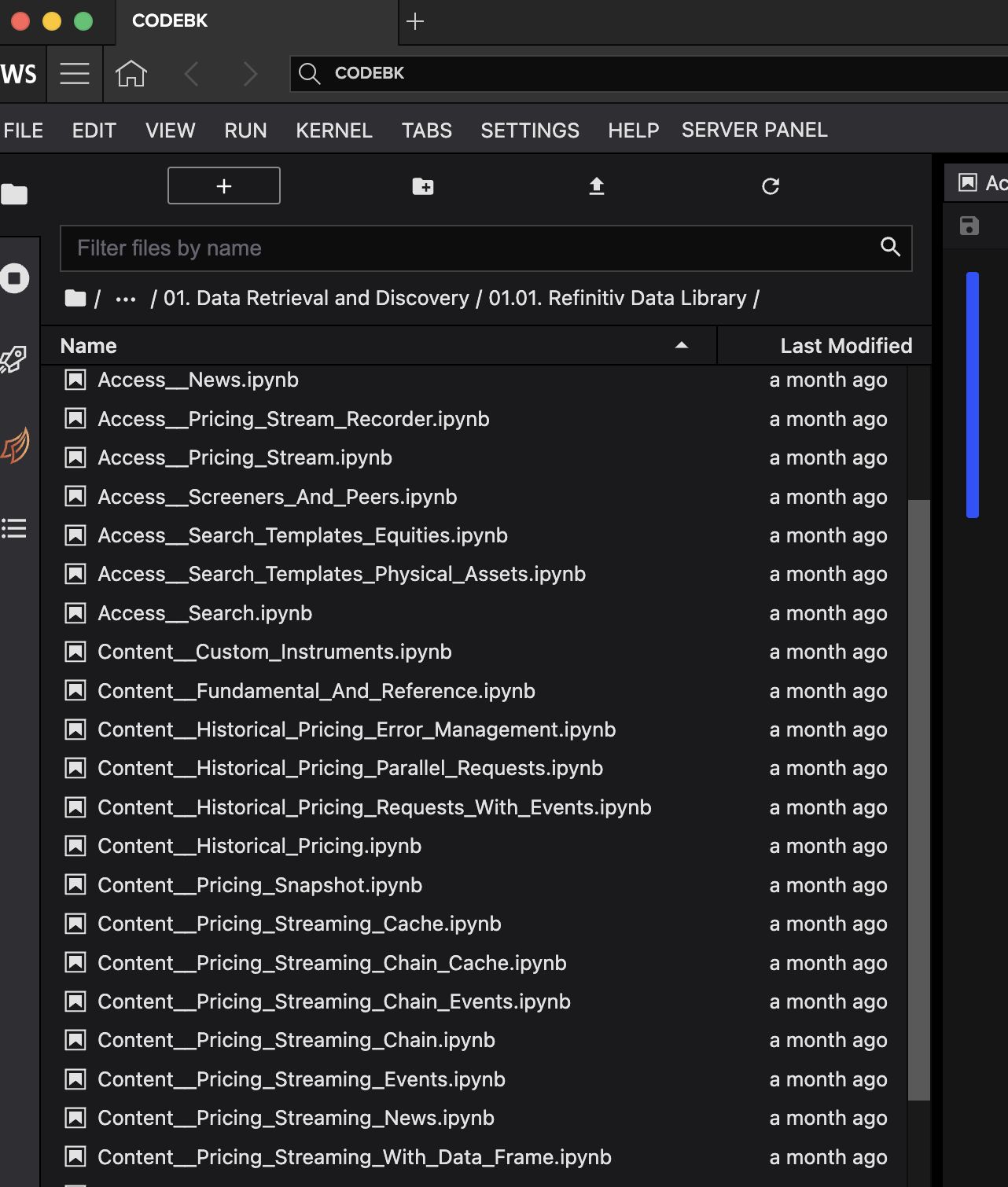Open the TABS menu
The image size is (1008, 1187).
coord(427,130)
